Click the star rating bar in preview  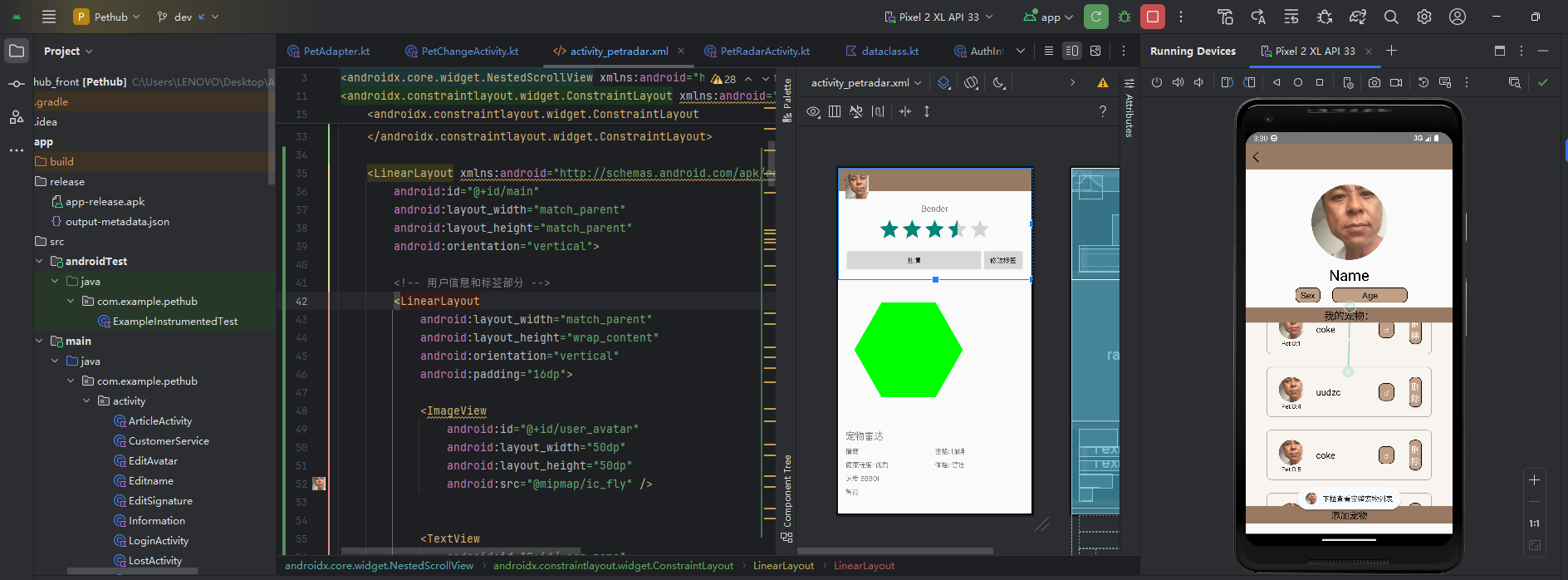(x=934, y=229)
